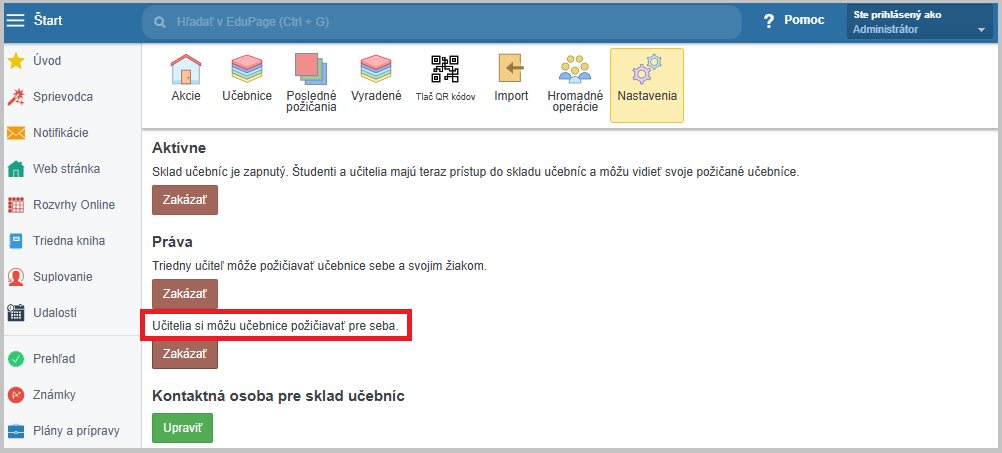The image size is (1002, 453).
Task: Select the Nastavenia gears tab
Action: click(647, 85)
